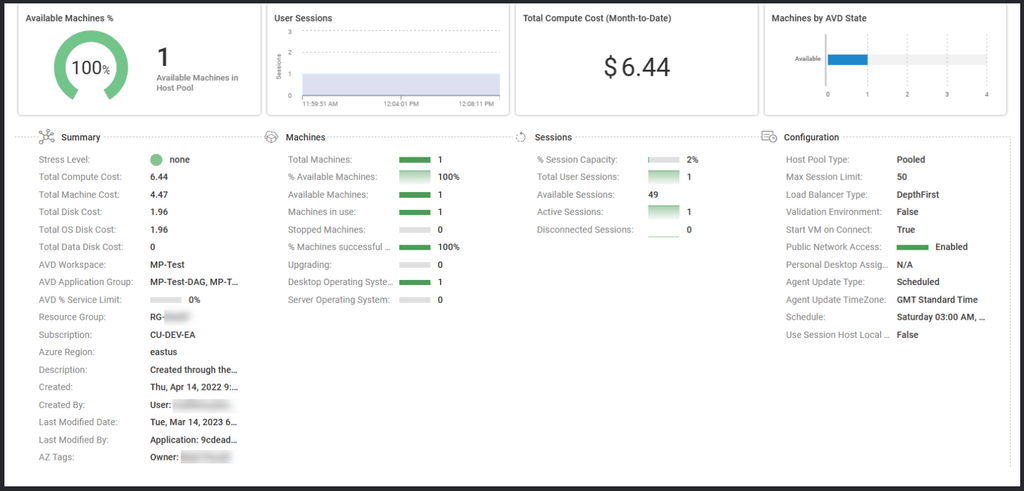1024x491 pixels.
Task: Click the Server Operating System grey bar
Action: pos(415,300)
